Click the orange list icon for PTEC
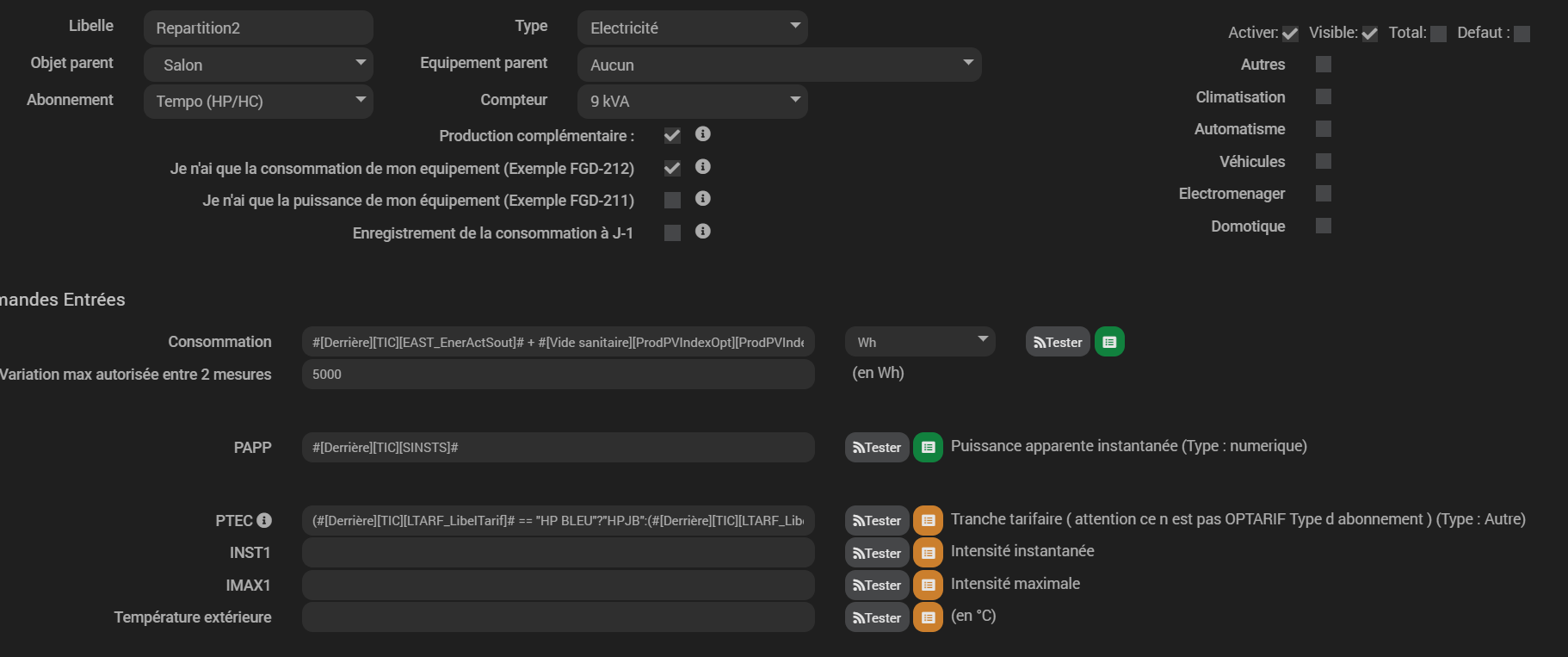This screenshot has width=1568, height=657. [928, 520]
